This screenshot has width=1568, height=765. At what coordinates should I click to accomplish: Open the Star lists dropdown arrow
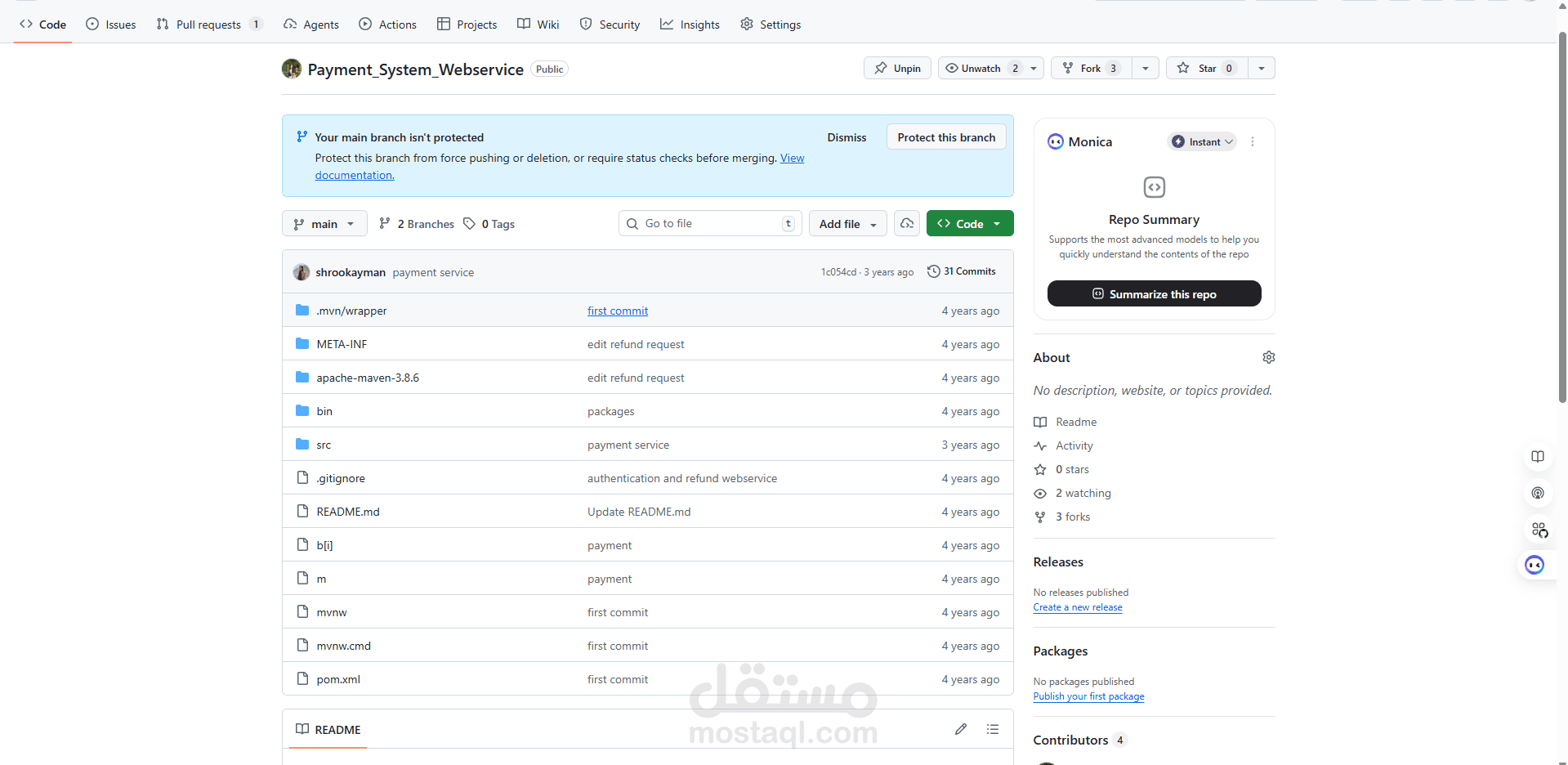(x=1262, y=68)
